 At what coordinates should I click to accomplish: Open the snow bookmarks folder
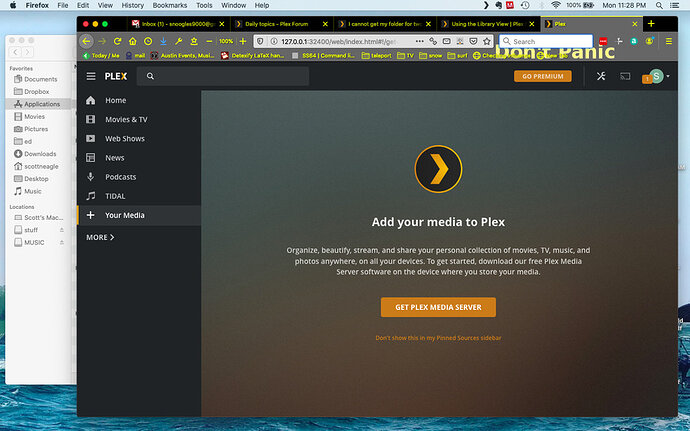[431, 55]
